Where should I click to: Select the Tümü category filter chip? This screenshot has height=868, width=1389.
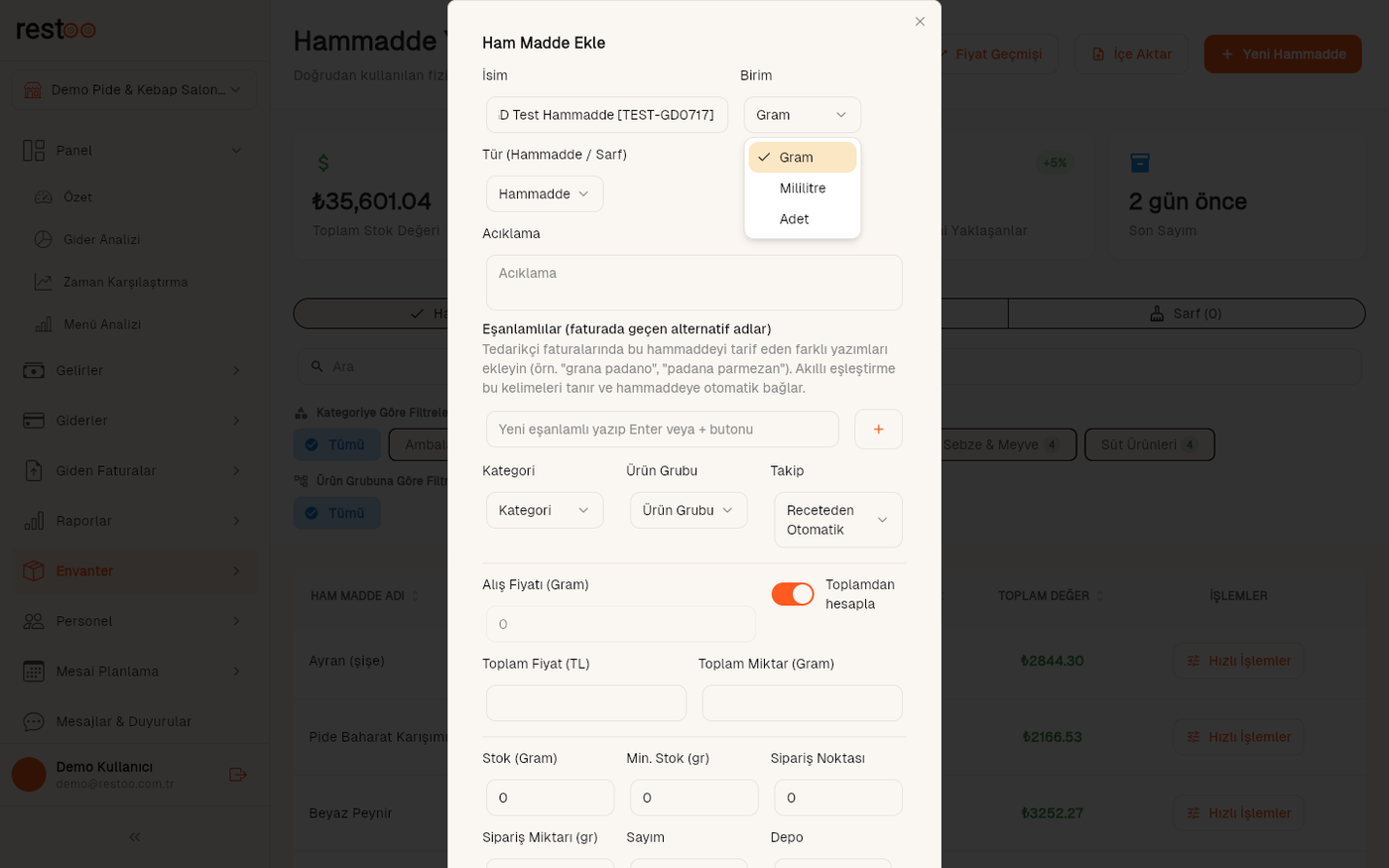[336, 444]
